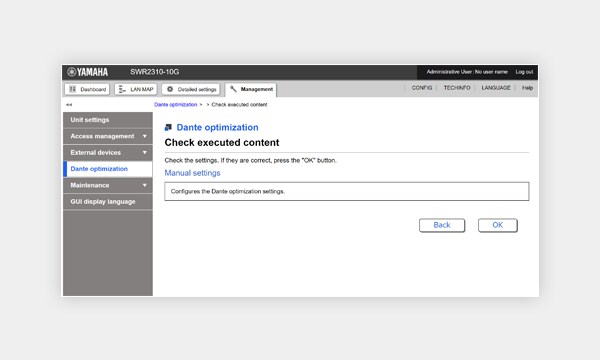Follow the Dante optimization breadcrumb link
Viewport: 600px width, 360px height.
click(176, 104)
